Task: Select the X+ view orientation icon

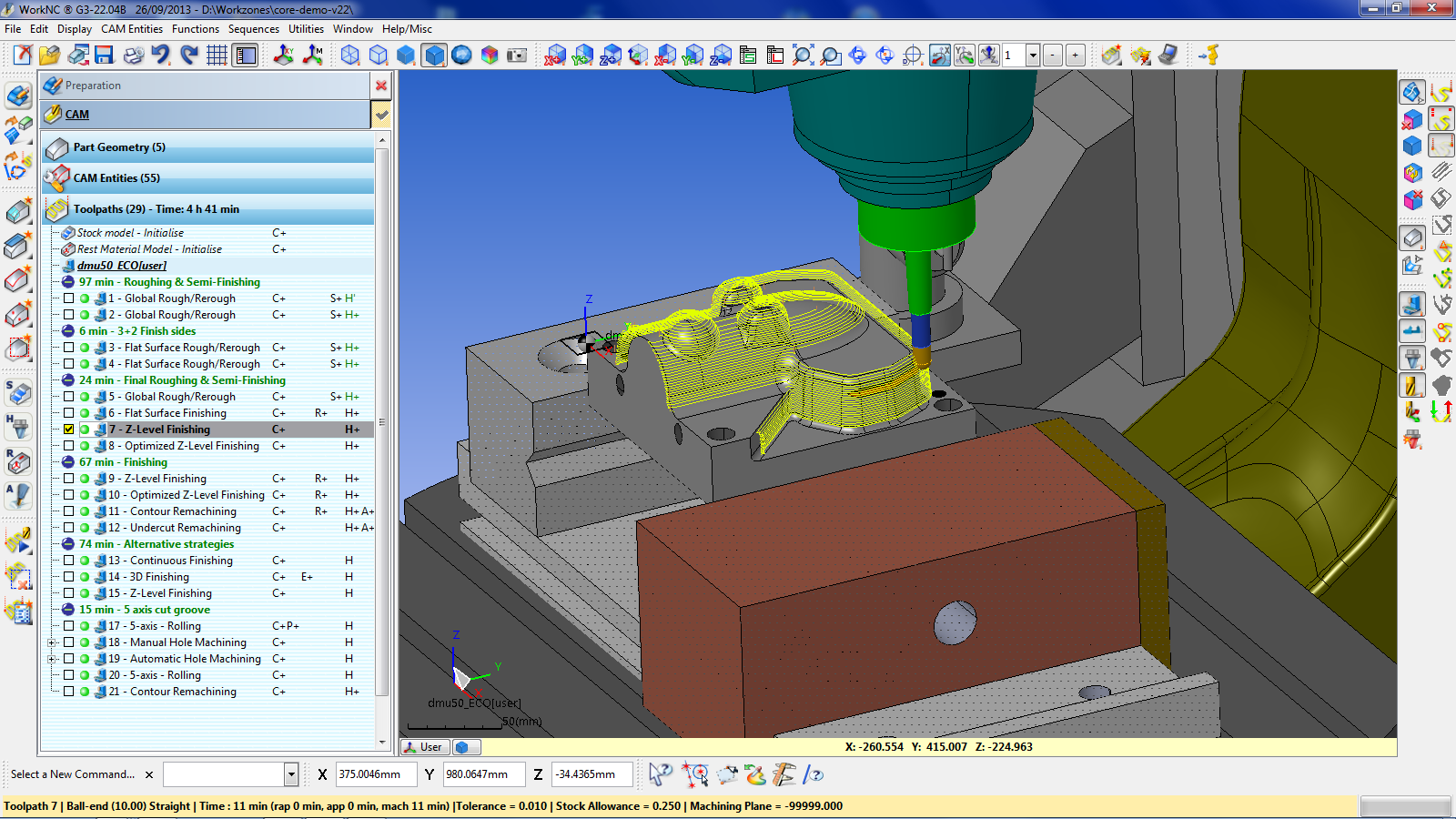Action: (x=555, y=56)
